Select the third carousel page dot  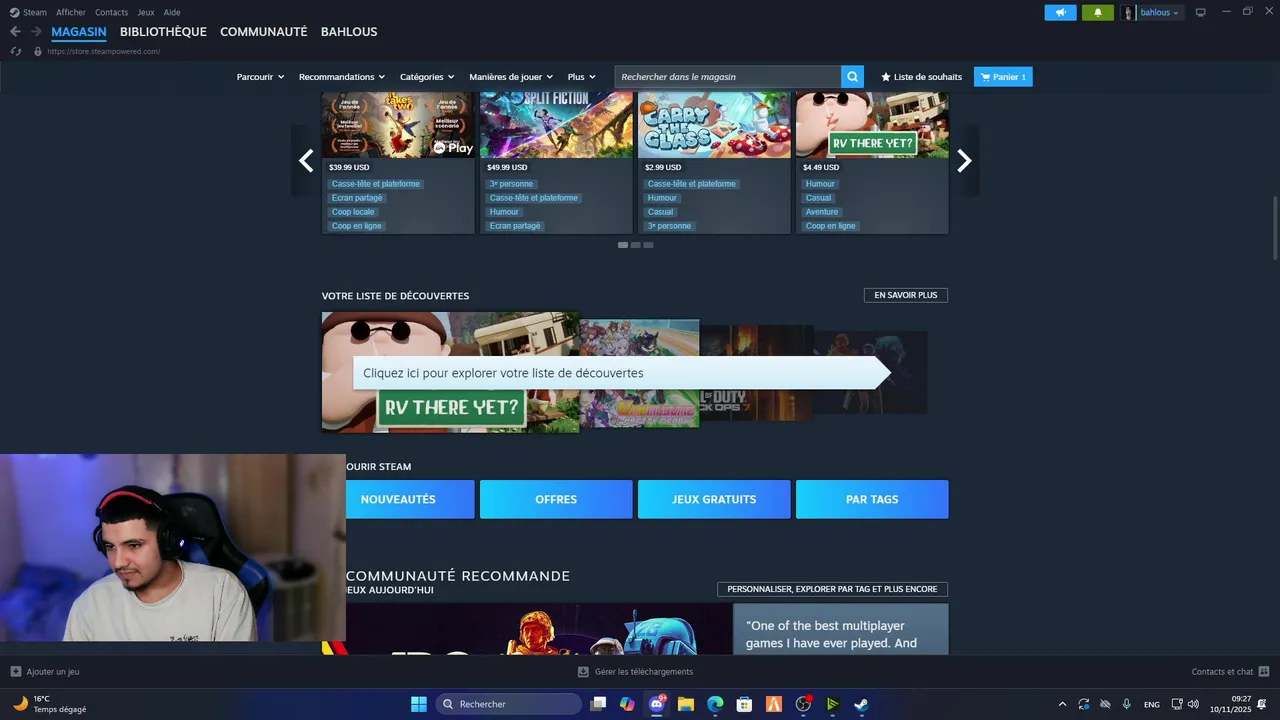point(648,245)
